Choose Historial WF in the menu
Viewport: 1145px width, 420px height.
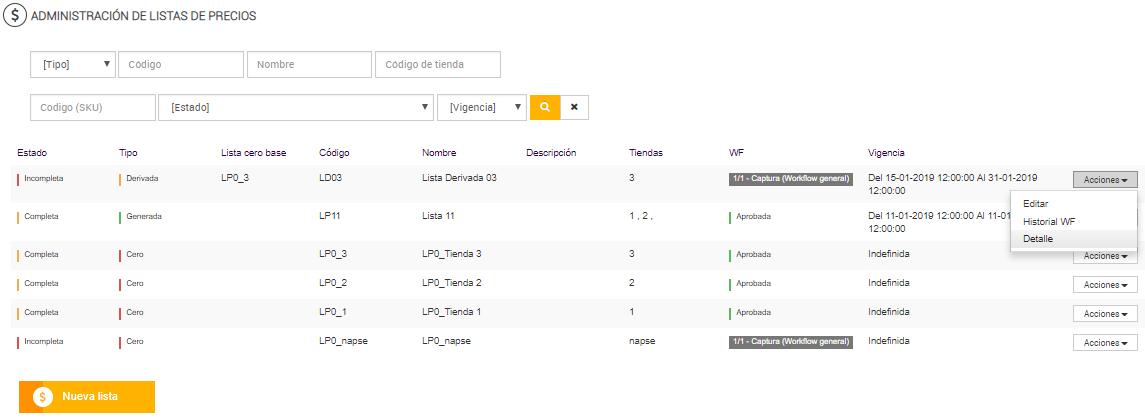1049,221
